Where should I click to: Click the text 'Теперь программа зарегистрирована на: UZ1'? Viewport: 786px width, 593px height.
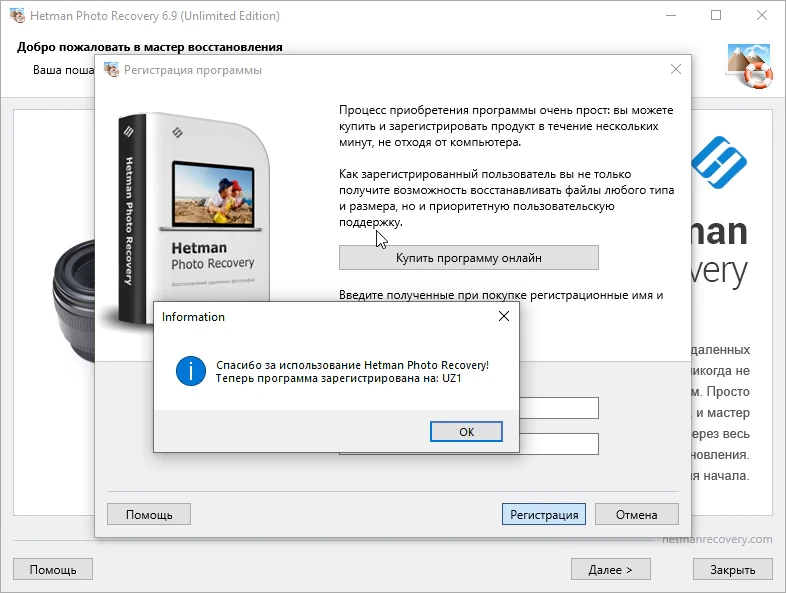click(x=338, y=378)
